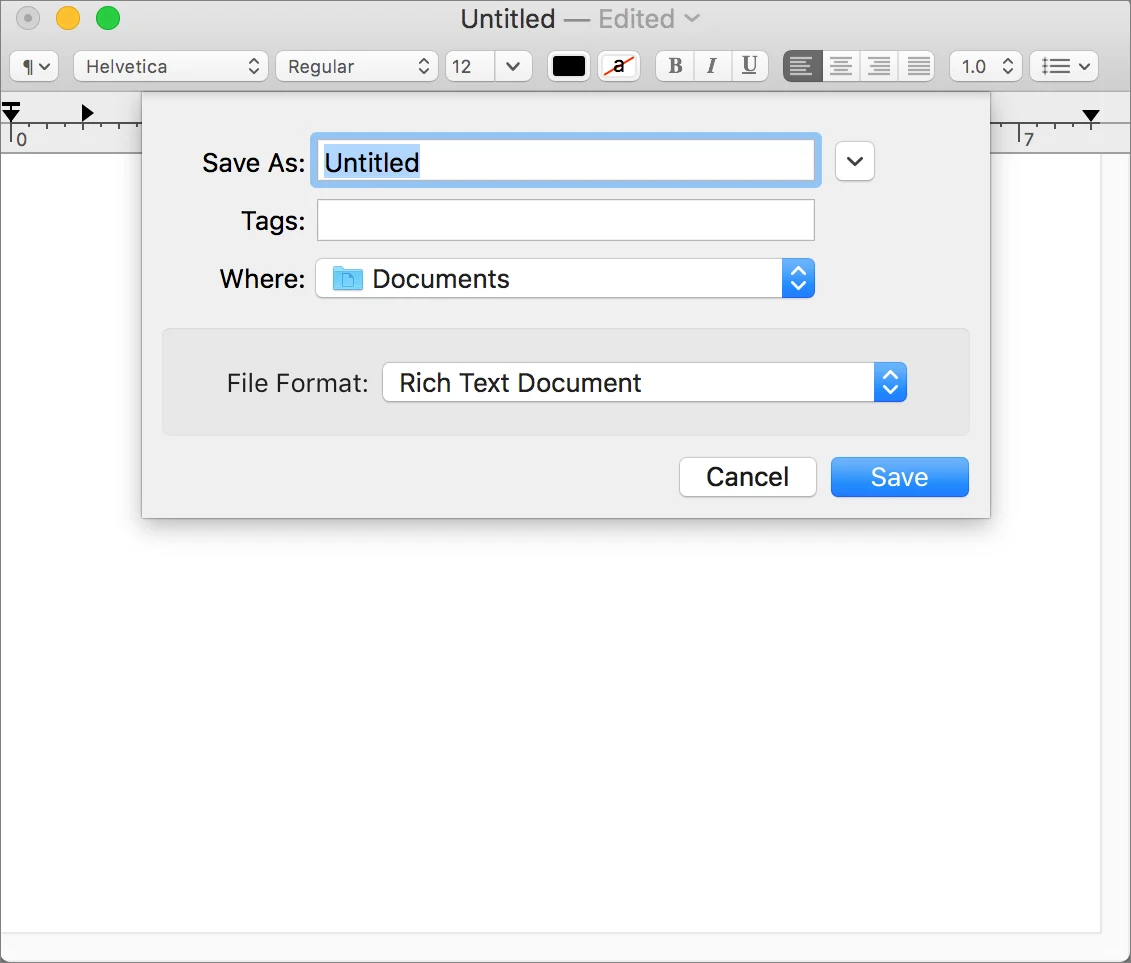1131x963 pixels.
Task: Open the font size 12 dropdown arrow
Action: [513, 66]
